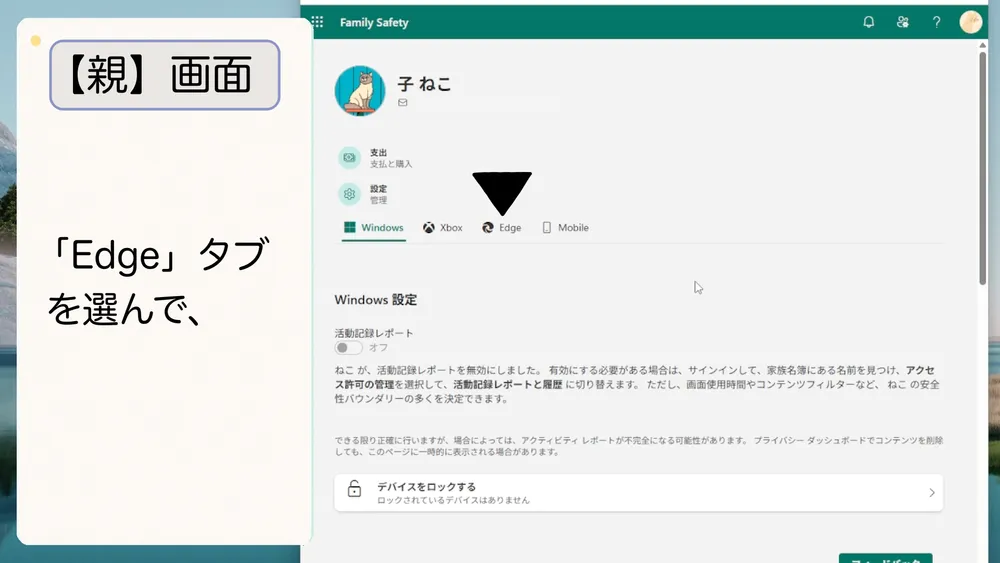The image size is (1000, 563).
Task: Open the 支出 spending icon
Action: [x=349, y=157]
